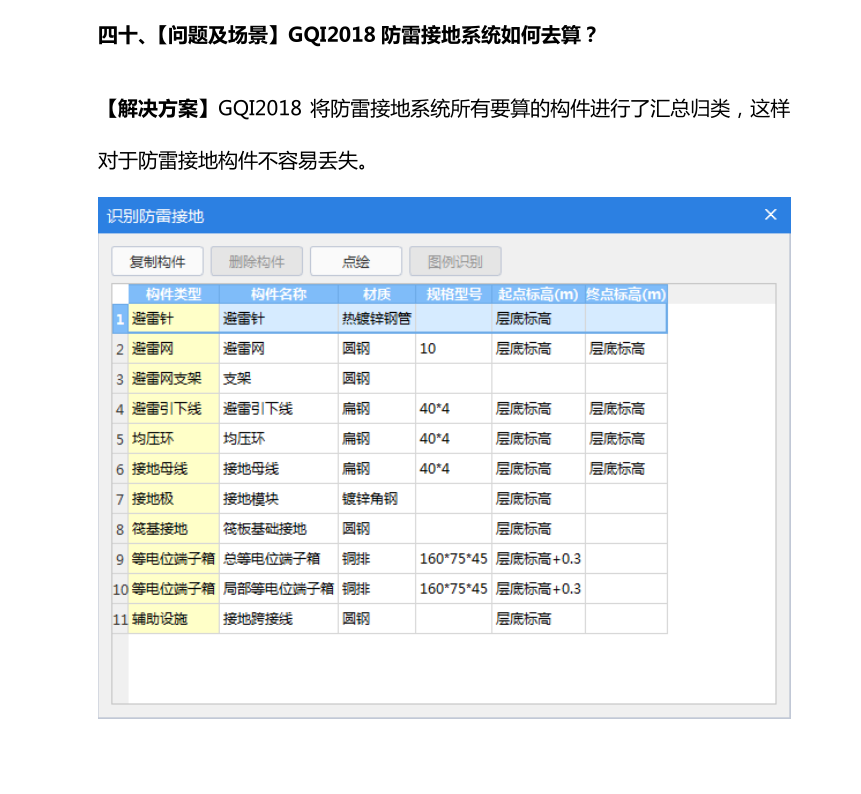Click 铜排 in the 总等电位端子箱 row
Viewport: 861px width, 794px height.
pyautogui.click(x=377, y=559)
